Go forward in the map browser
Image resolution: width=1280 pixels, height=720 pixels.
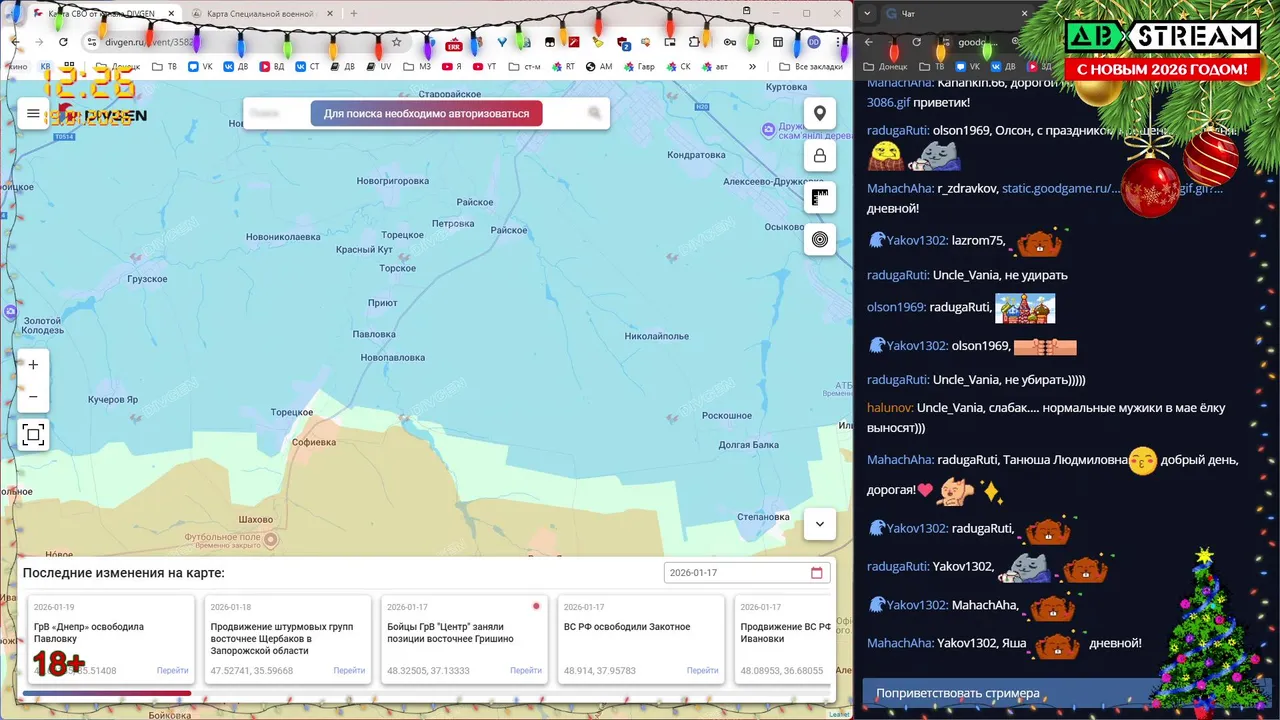click(x=39, y=42)
